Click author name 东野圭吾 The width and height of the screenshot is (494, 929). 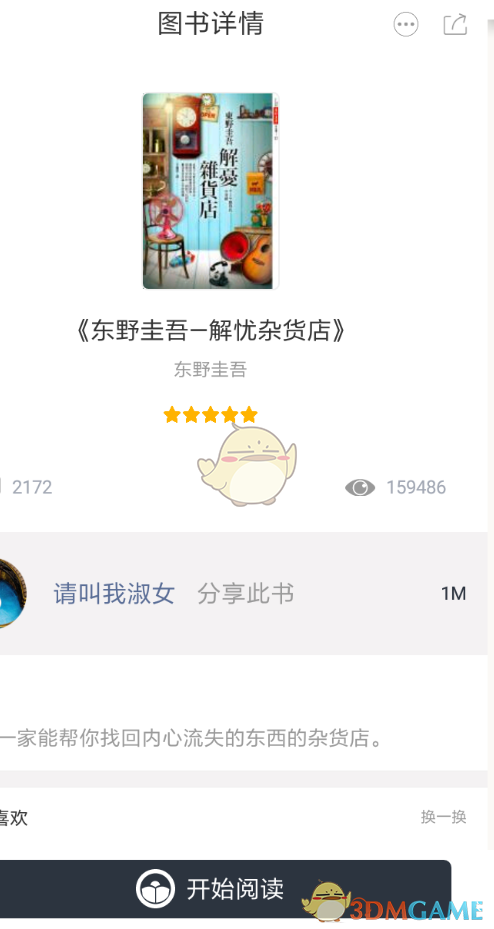210,370
